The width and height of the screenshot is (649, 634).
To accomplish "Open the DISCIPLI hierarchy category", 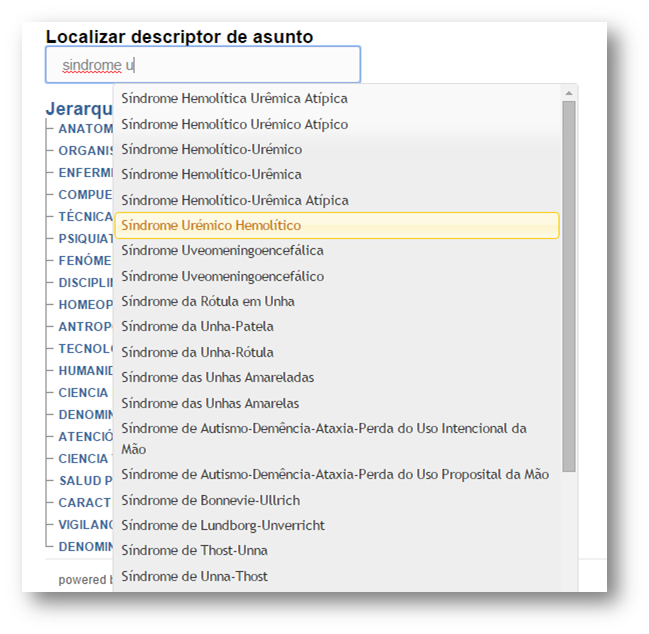I will point(86,283).
